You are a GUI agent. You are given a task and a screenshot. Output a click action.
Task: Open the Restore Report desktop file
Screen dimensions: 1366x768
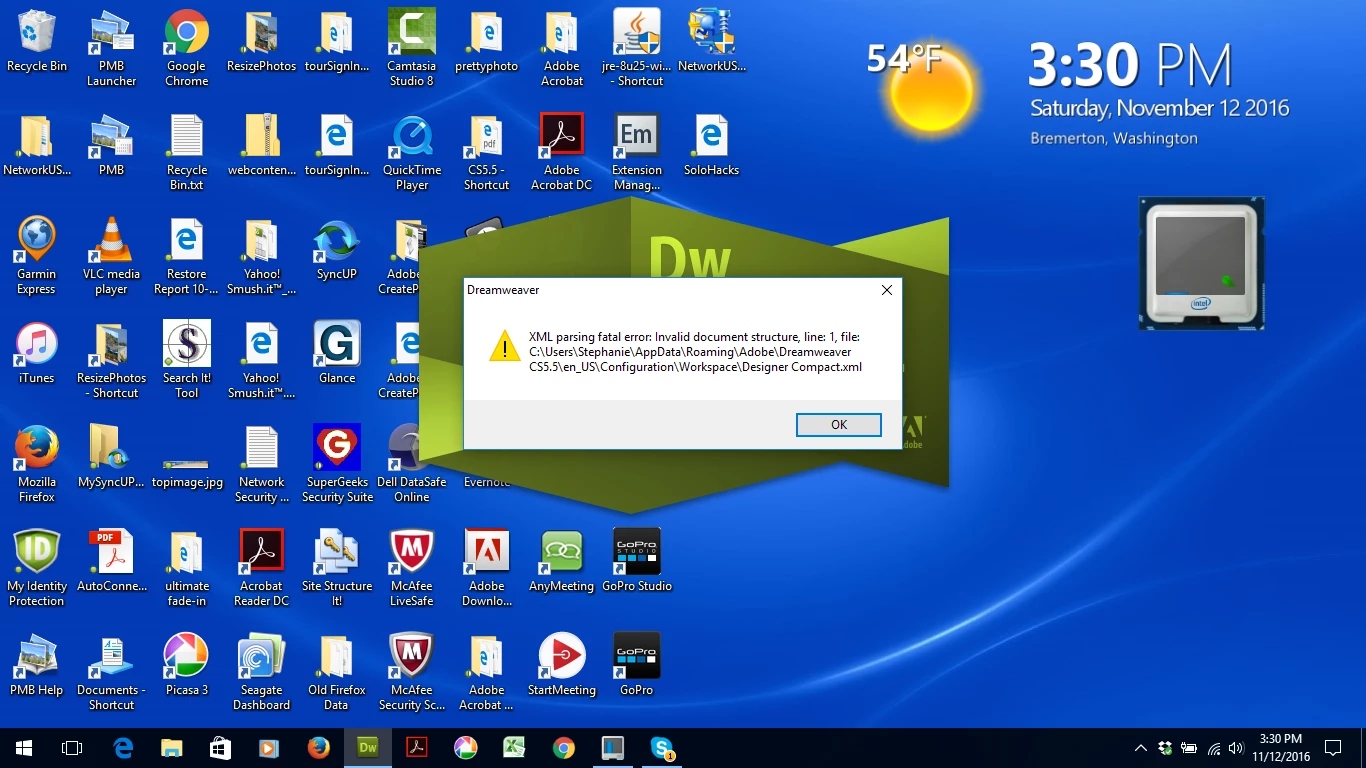coord(186,256)
